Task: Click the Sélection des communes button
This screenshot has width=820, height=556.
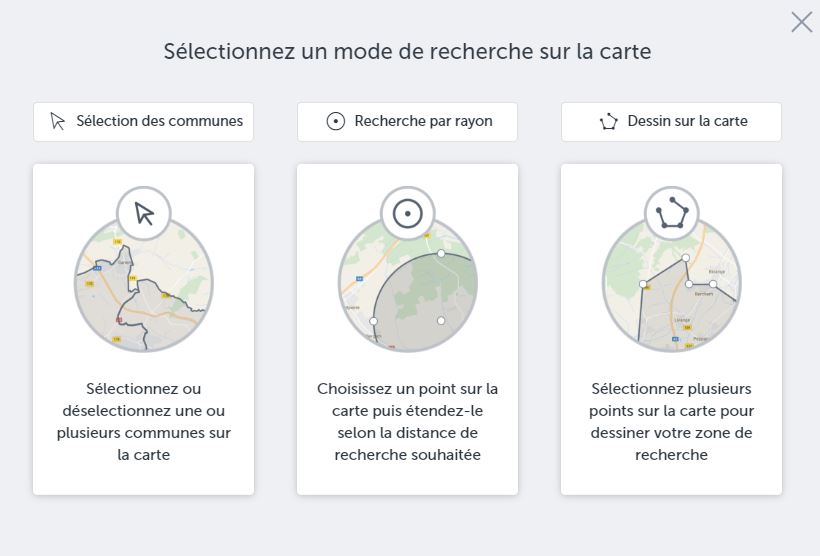Action: (143, 121)
